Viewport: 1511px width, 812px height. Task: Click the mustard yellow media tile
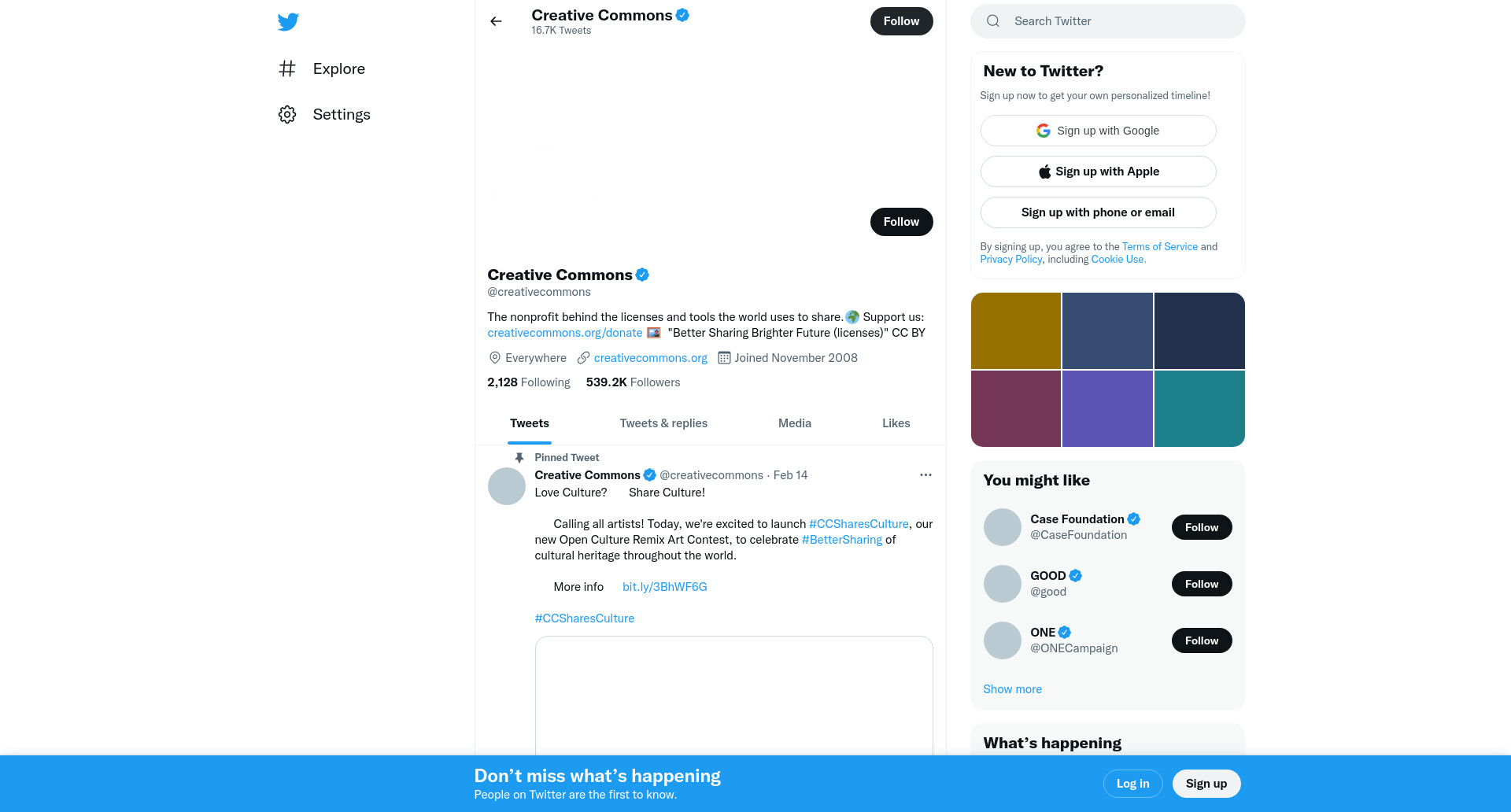(1016, 330)
